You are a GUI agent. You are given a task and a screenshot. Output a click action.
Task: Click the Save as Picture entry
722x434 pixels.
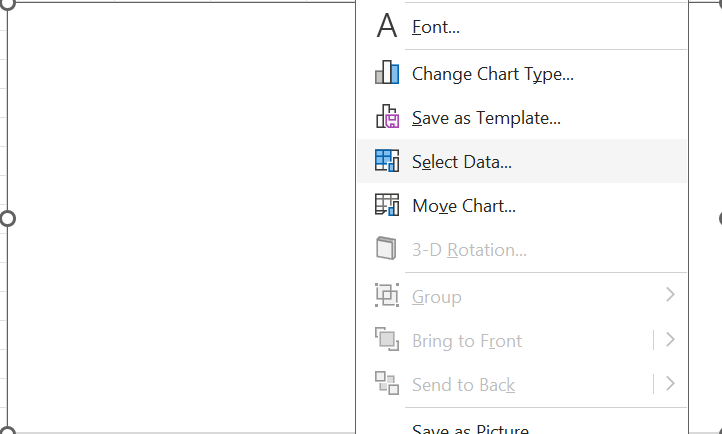470,429
